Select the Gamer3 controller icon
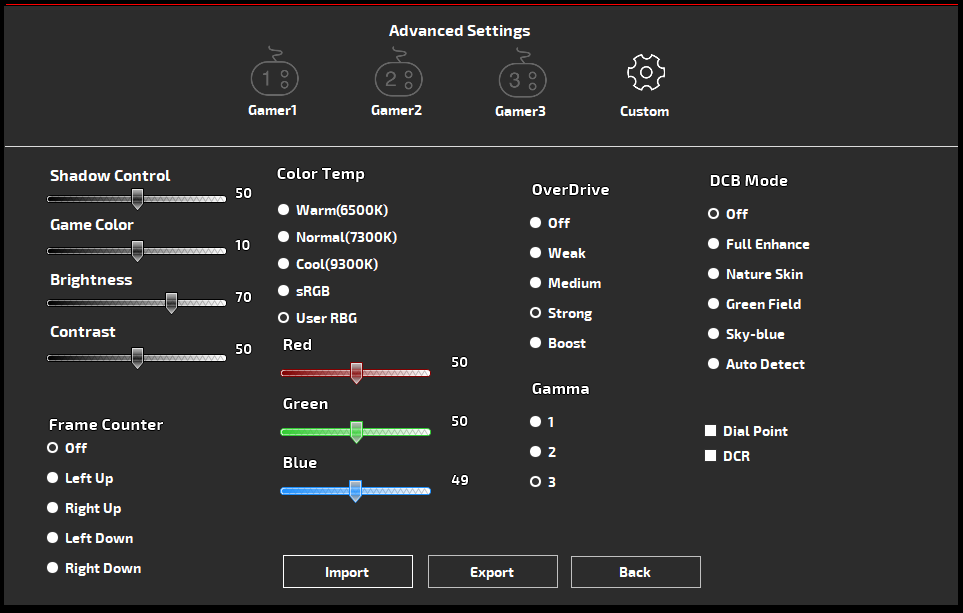963x613 pixels. [523, 72]
